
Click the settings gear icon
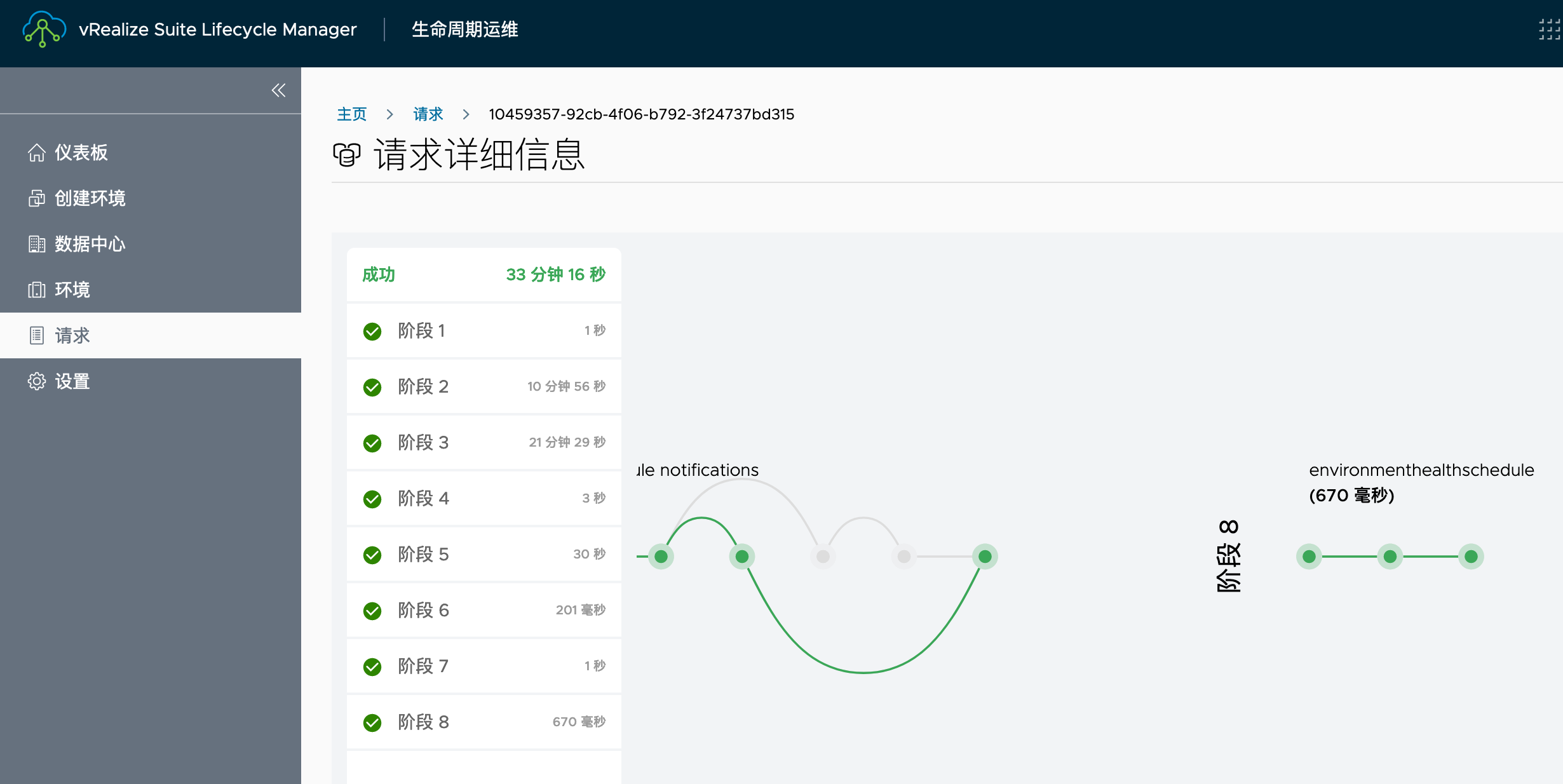click(x=37, y=381)
